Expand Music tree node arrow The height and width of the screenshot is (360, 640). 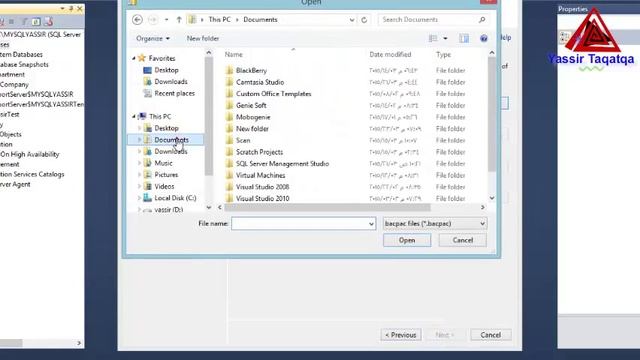[139, 163]
